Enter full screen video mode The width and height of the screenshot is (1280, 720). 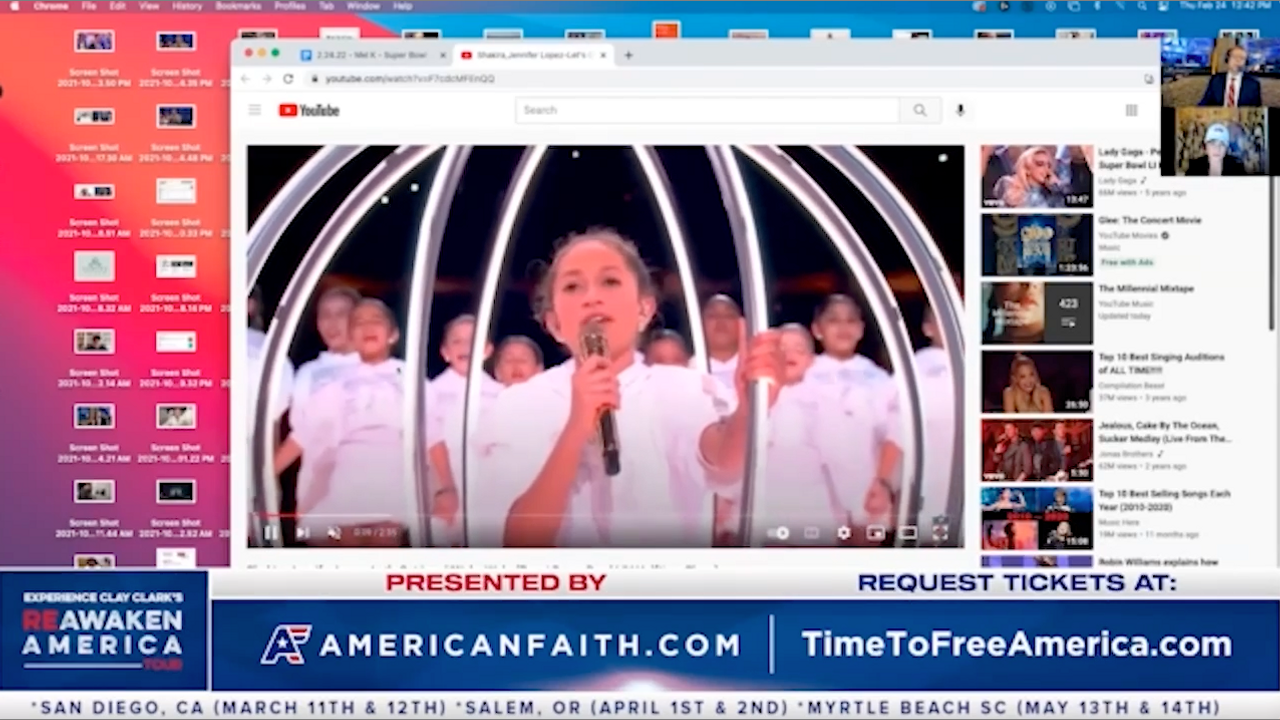click(x=940, y=533)
